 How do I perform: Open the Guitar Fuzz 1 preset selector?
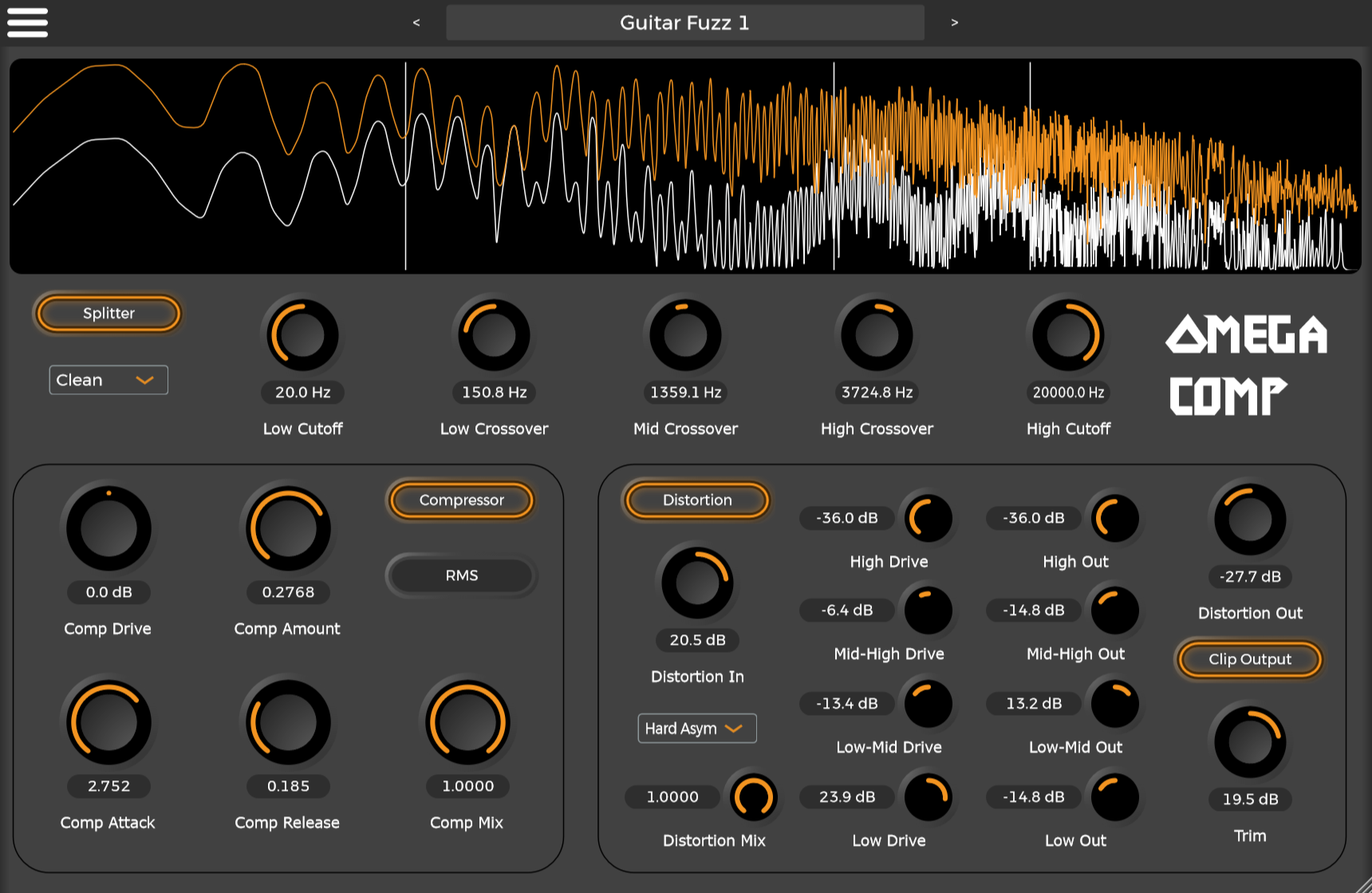[684, 22]
